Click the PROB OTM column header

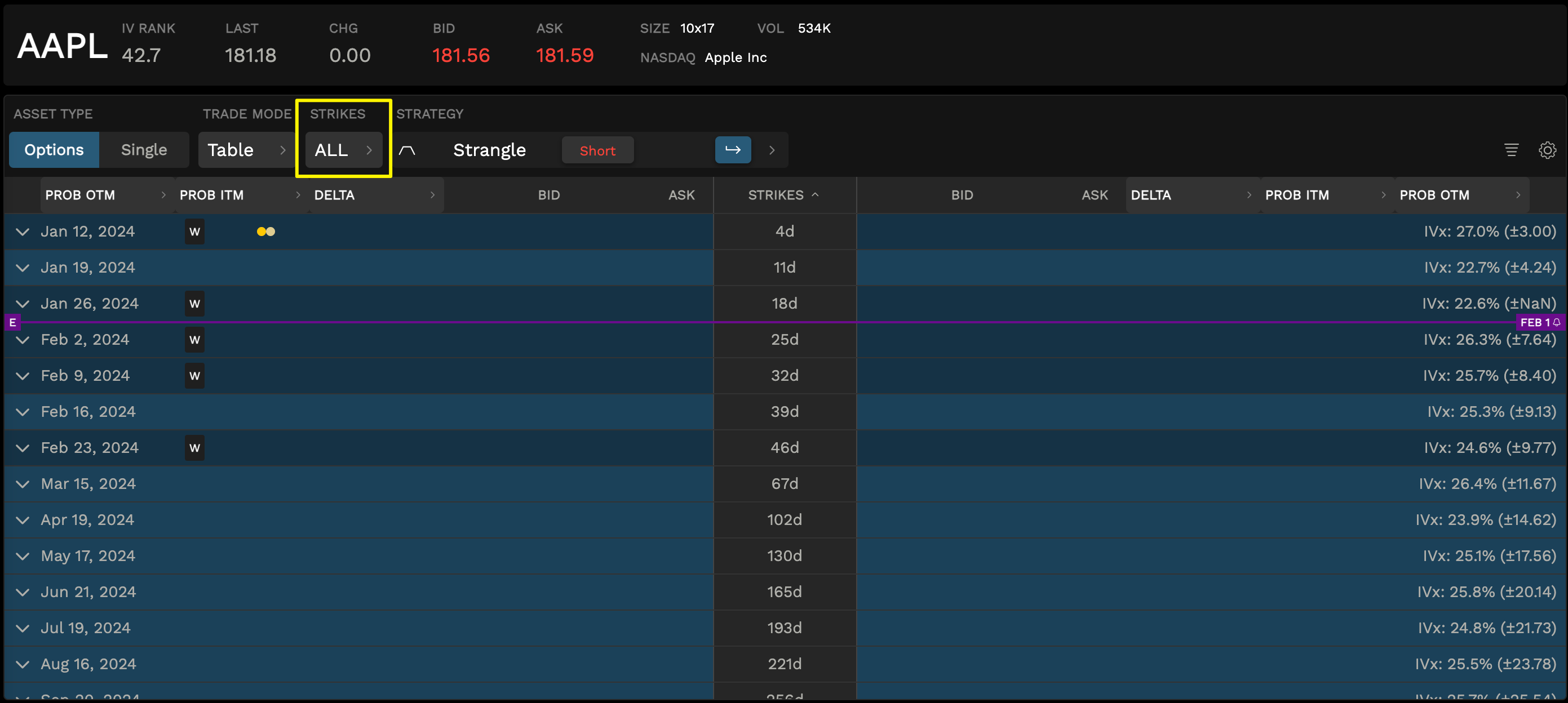tap(79, 194)
